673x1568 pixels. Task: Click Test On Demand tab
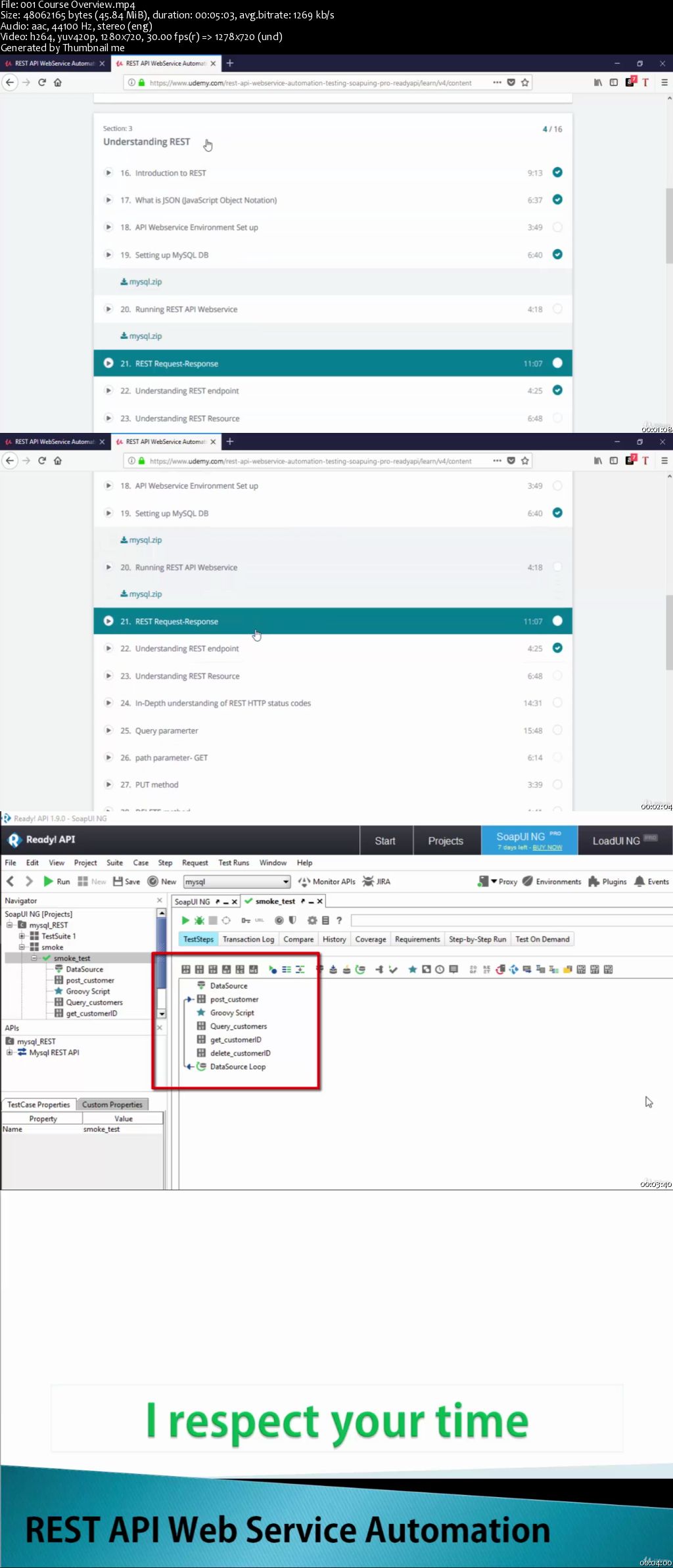coord(542,939)
